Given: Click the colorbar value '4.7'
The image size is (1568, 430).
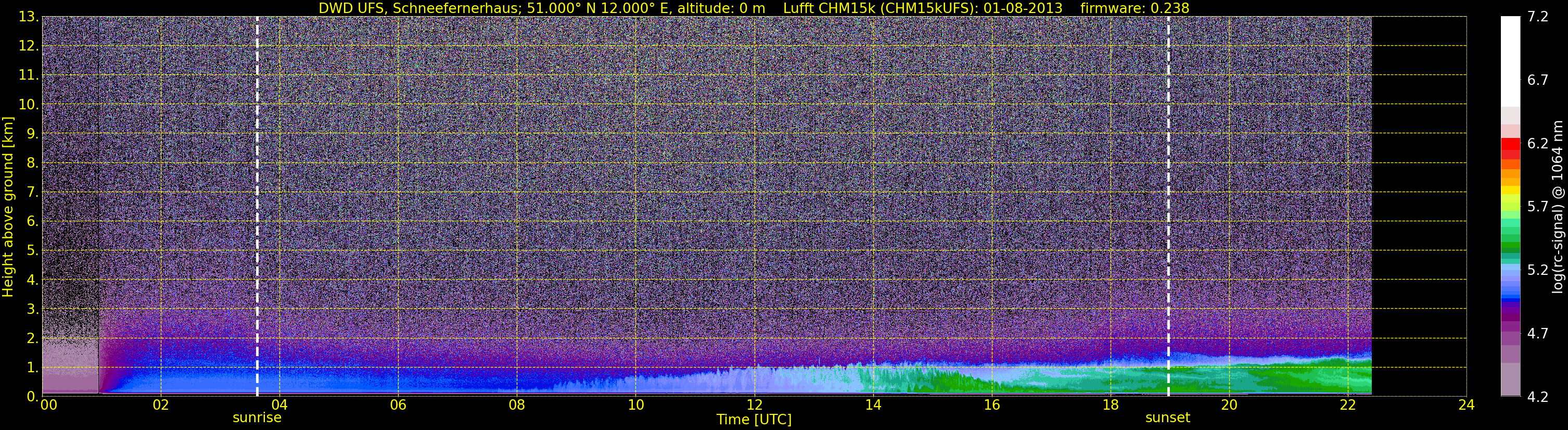Looking at the screenshot, I should [1538, 334].
